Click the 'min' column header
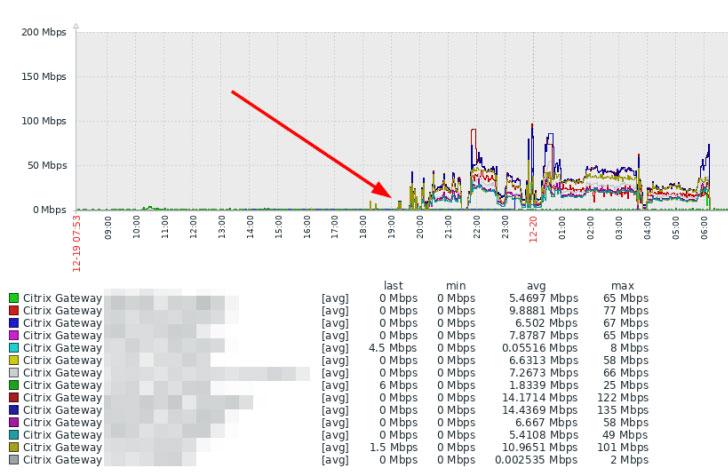Screen dimensions: 728x476 click(x=455, y=286)
